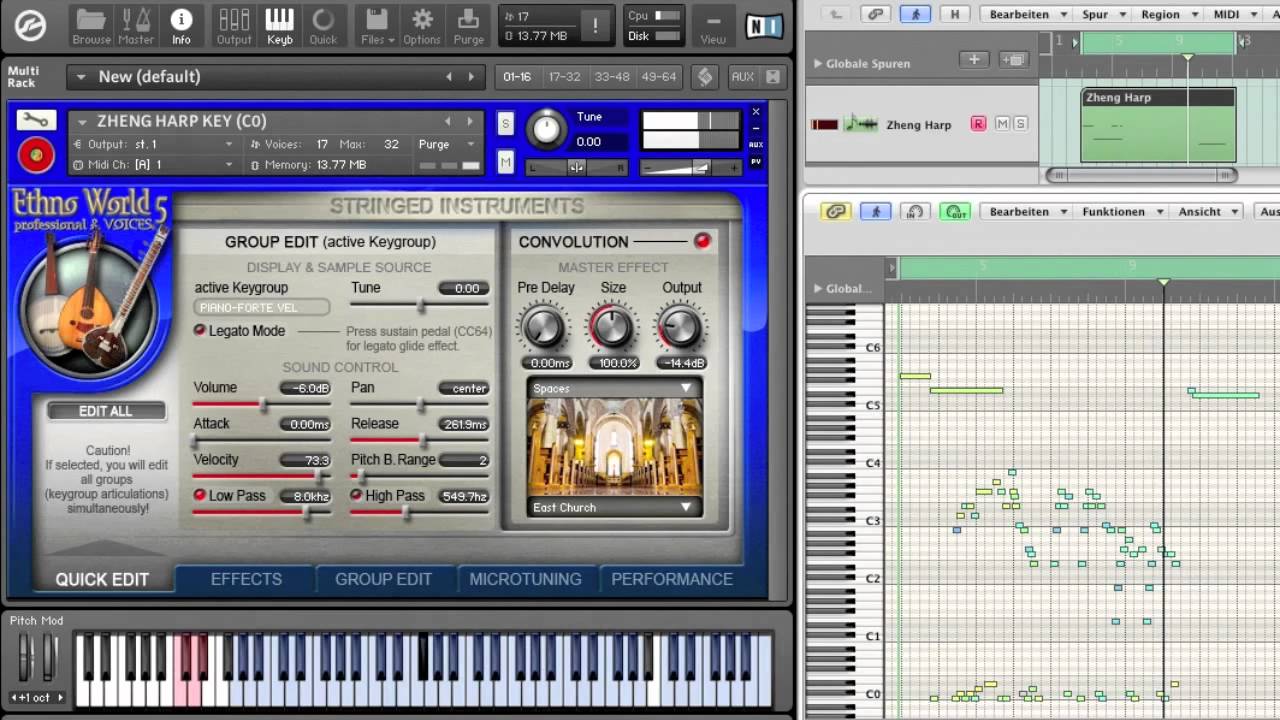Show the Output mixer section
1280x720 pixels.
(234, 25)
